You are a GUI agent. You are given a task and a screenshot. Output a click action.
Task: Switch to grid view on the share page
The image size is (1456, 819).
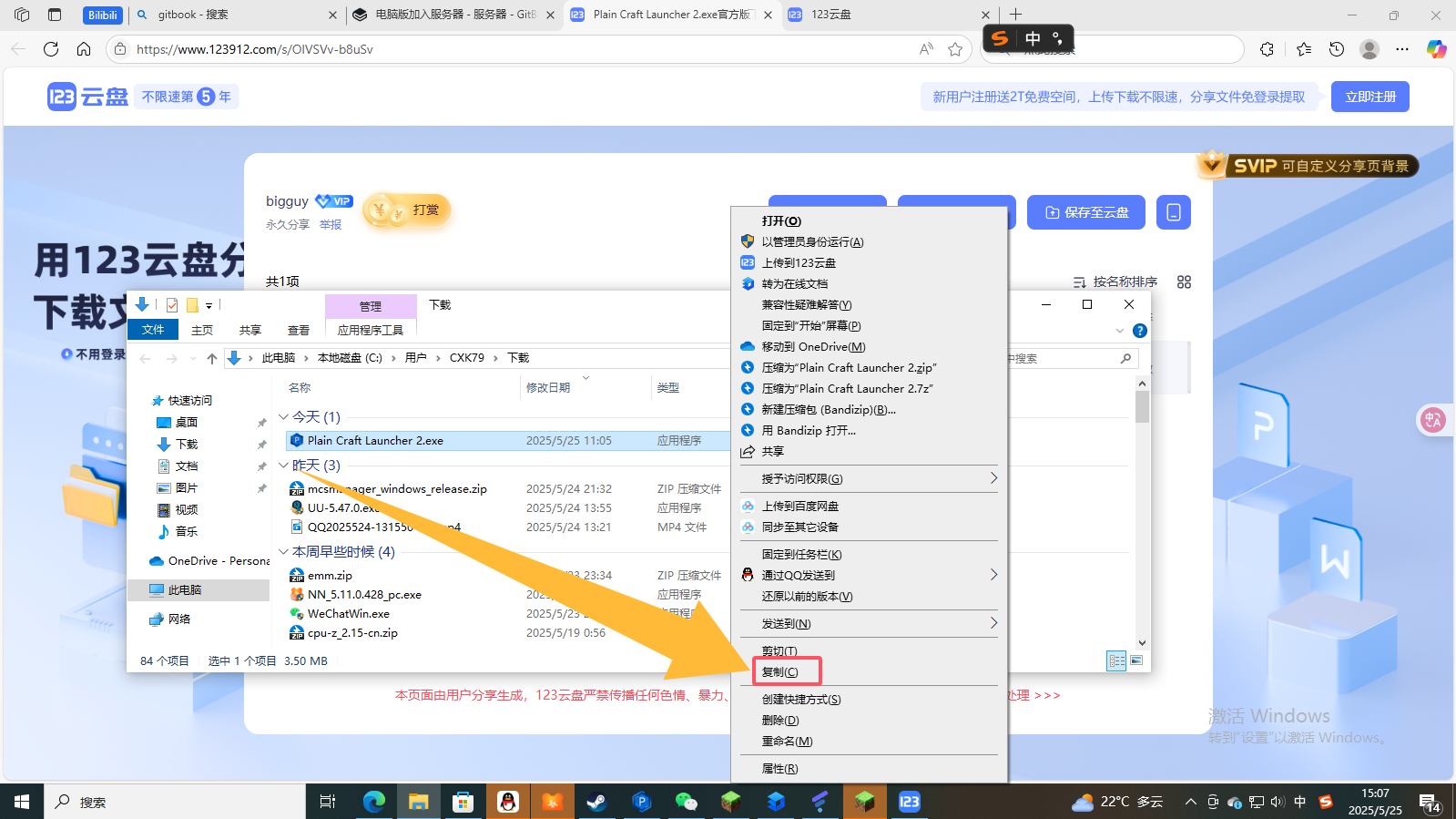pos(1184,282)
